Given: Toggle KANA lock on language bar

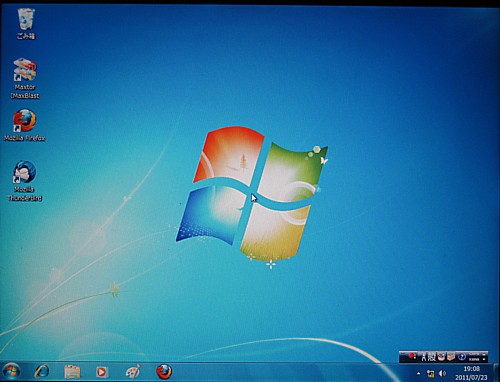Looking at the screenshot, I should (x=474, y=359).
